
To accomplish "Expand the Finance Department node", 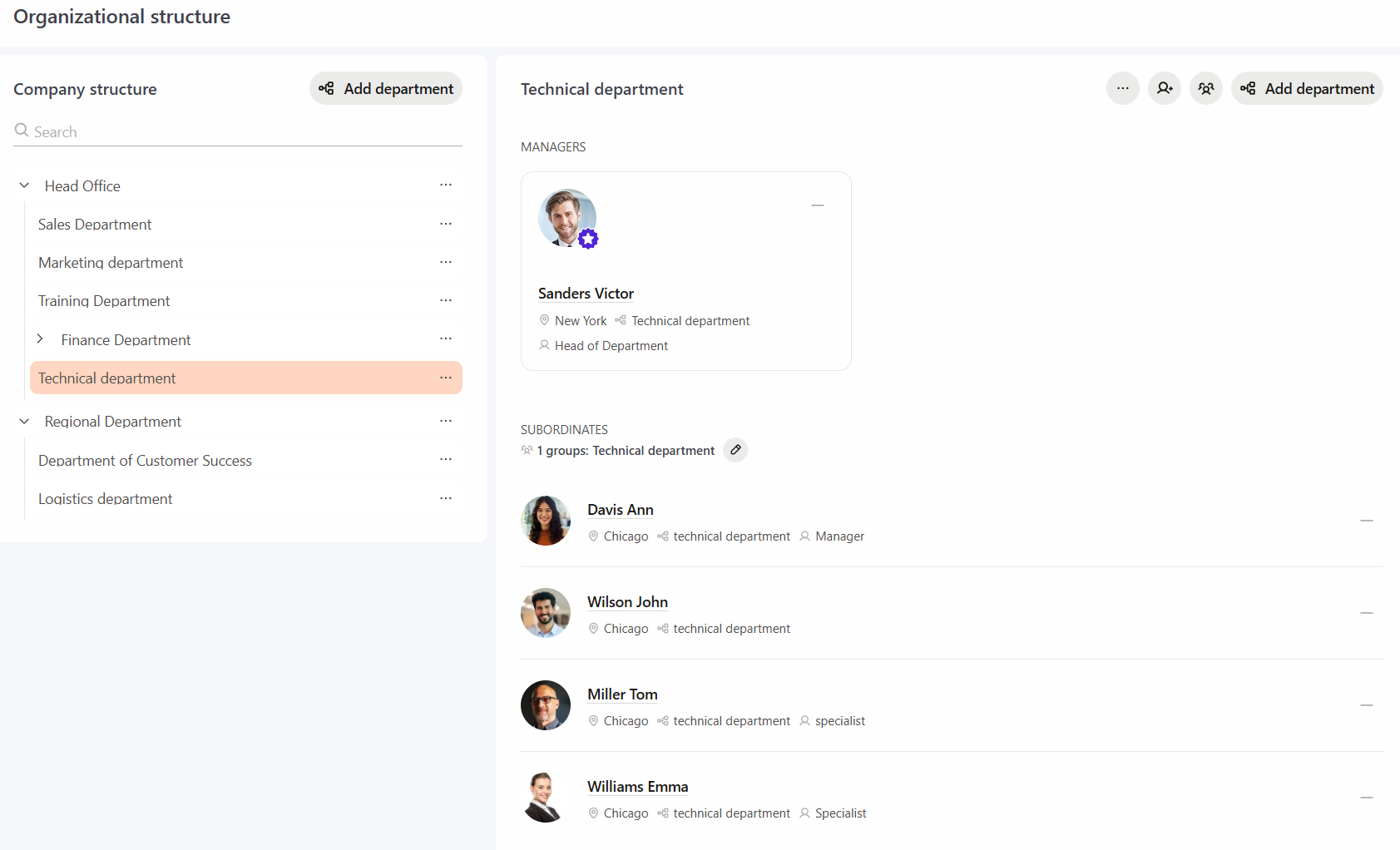I will [40, 339].
